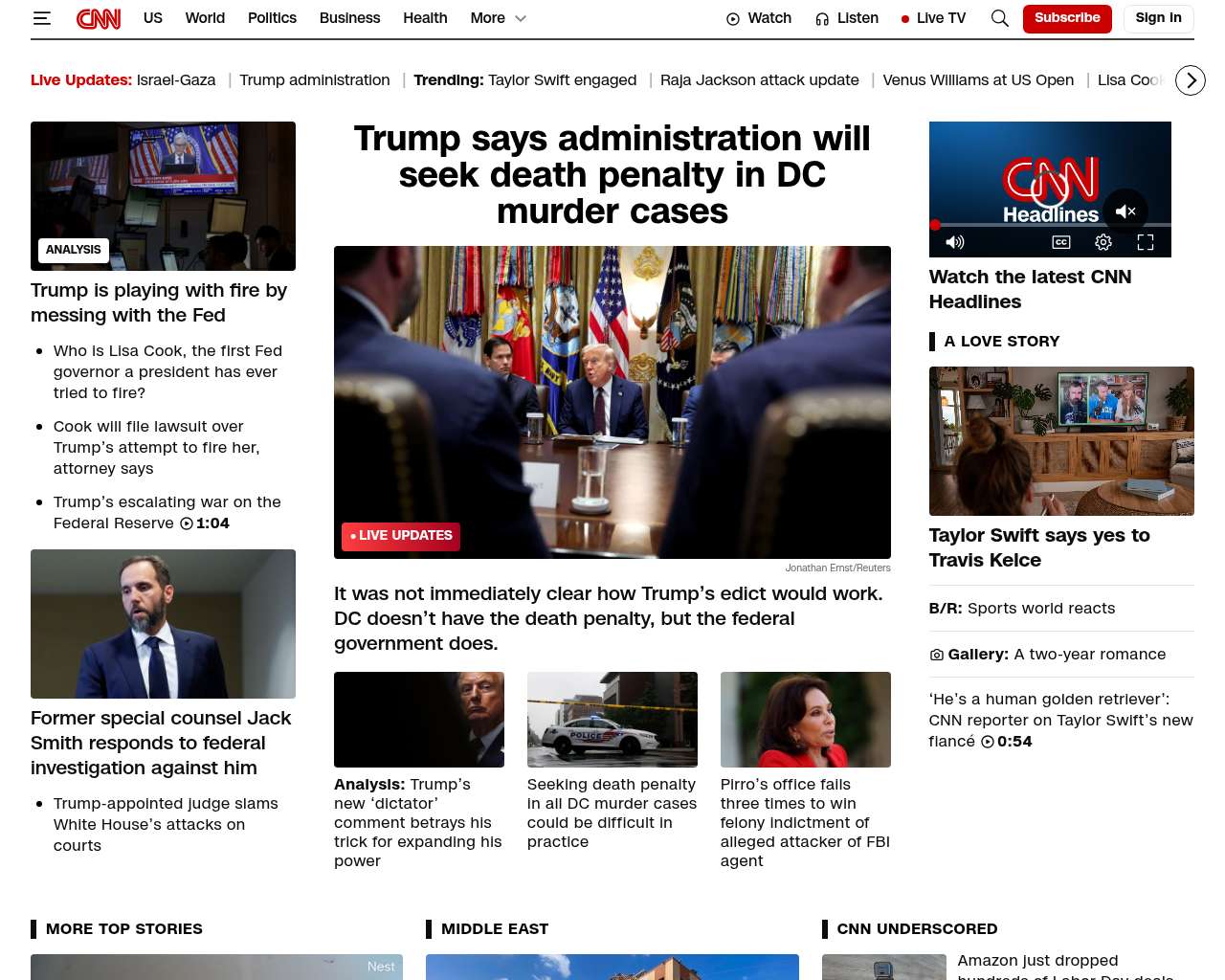Viewport: 1225px width, 980px height.
Task: Open 'Pirro's office fails three times' link
Action: [805, 823]
